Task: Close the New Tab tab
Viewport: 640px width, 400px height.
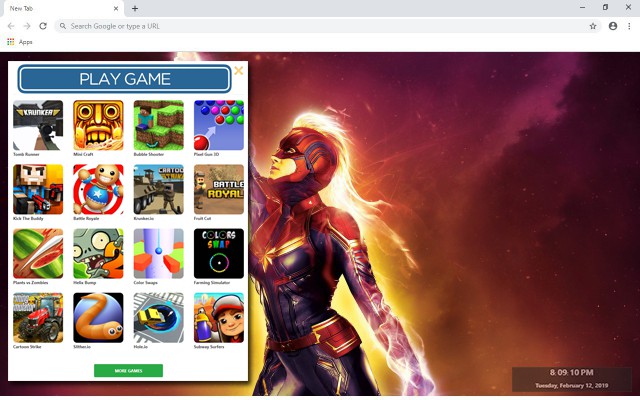Action: [x=116, y=8]
